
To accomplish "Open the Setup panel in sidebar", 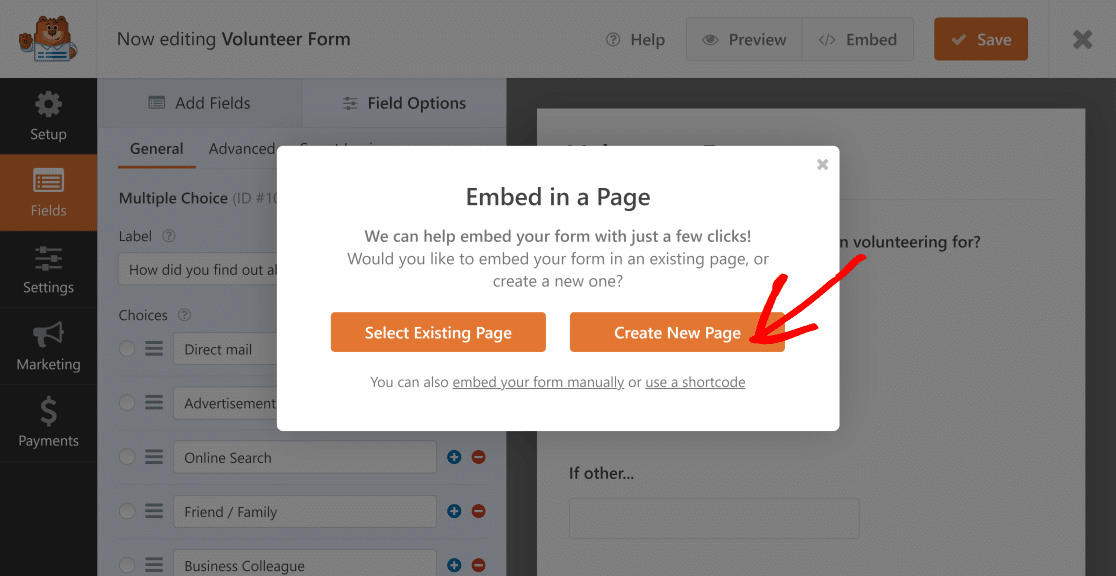I will click(48, 116).
